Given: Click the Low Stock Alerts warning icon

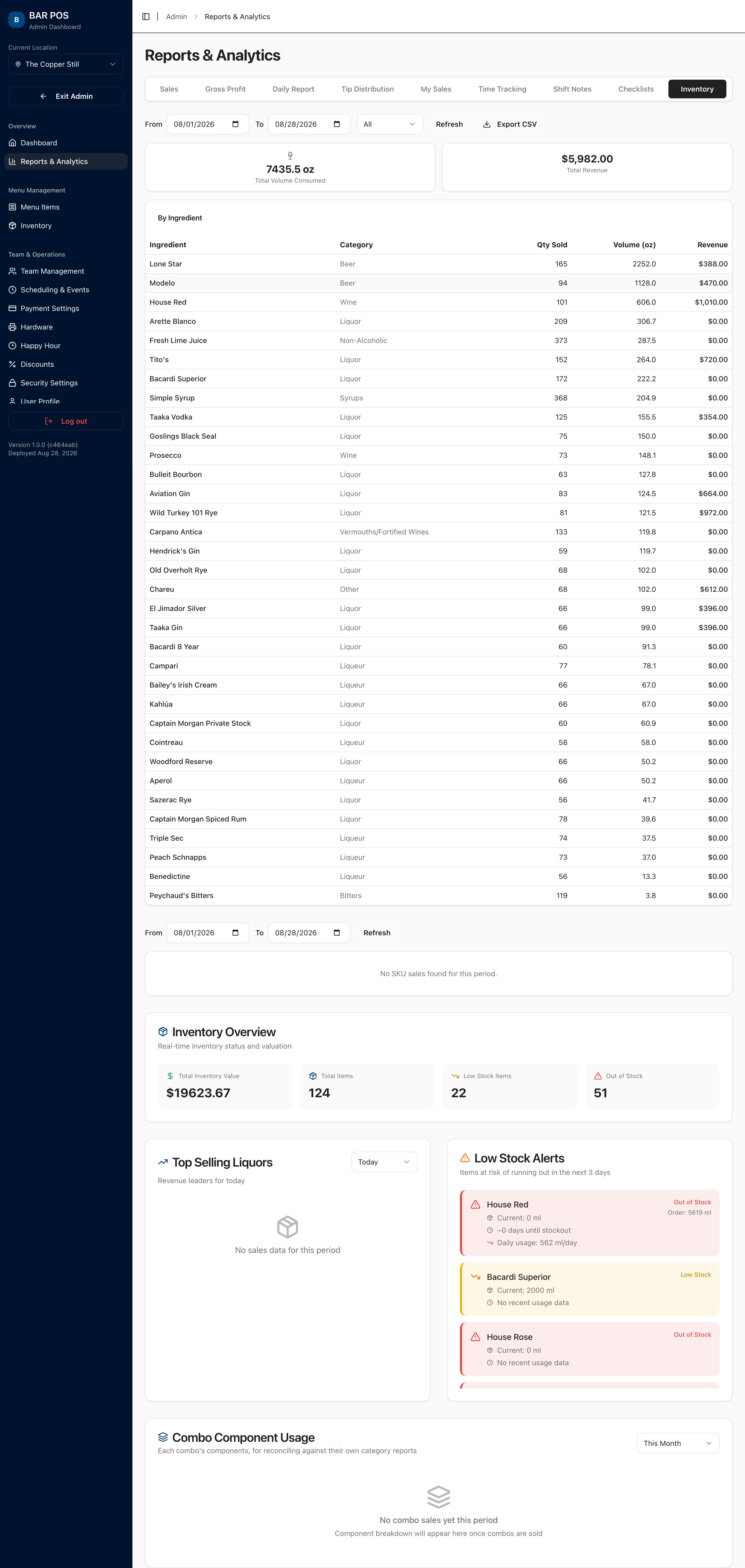Looking at the screenshot, I should [x=465, y=1158].
